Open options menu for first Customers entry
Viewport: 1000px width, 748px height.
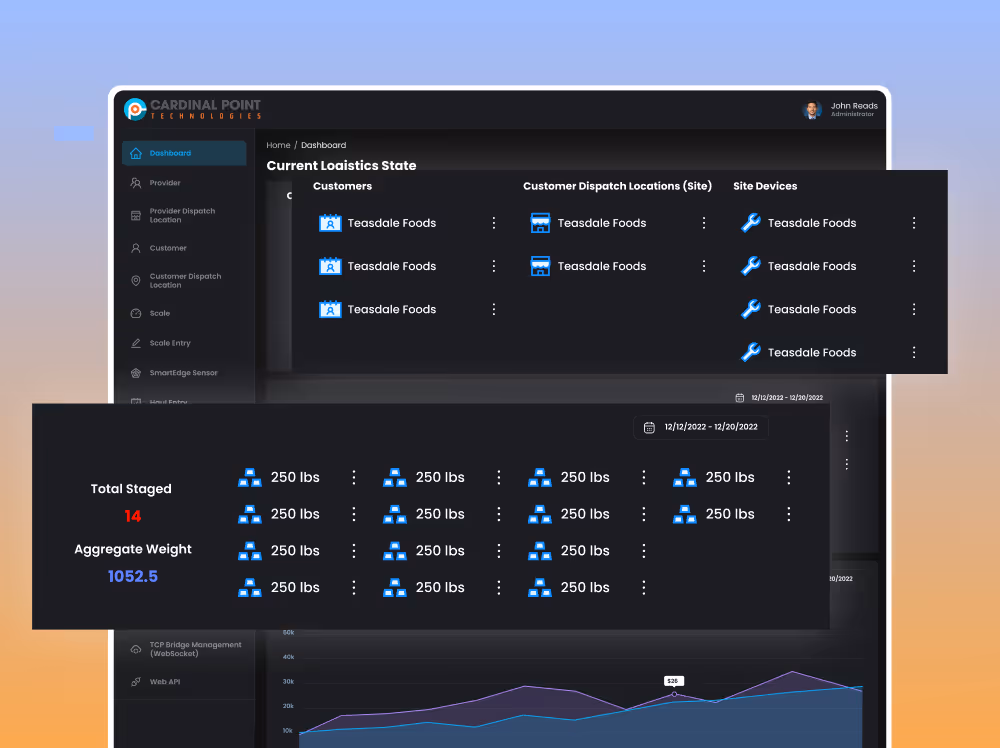click(x=494, y=223)
